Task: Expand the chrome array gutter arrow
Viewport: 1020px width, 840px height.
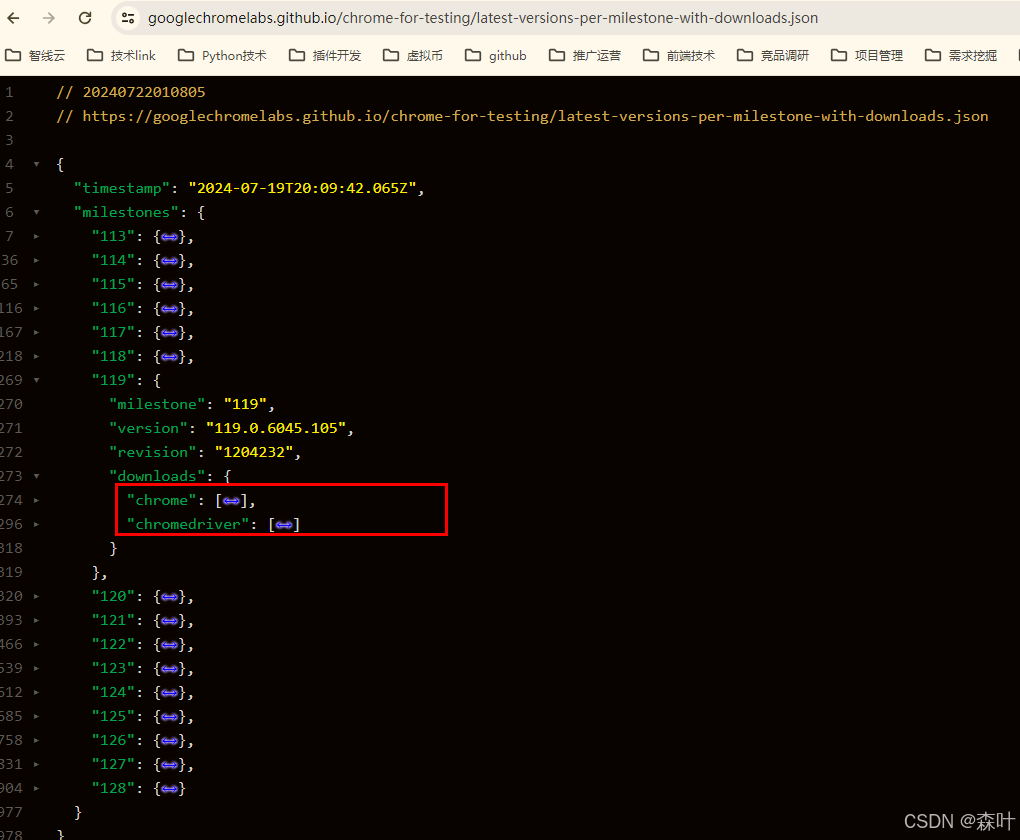Action: pos(36,500)
